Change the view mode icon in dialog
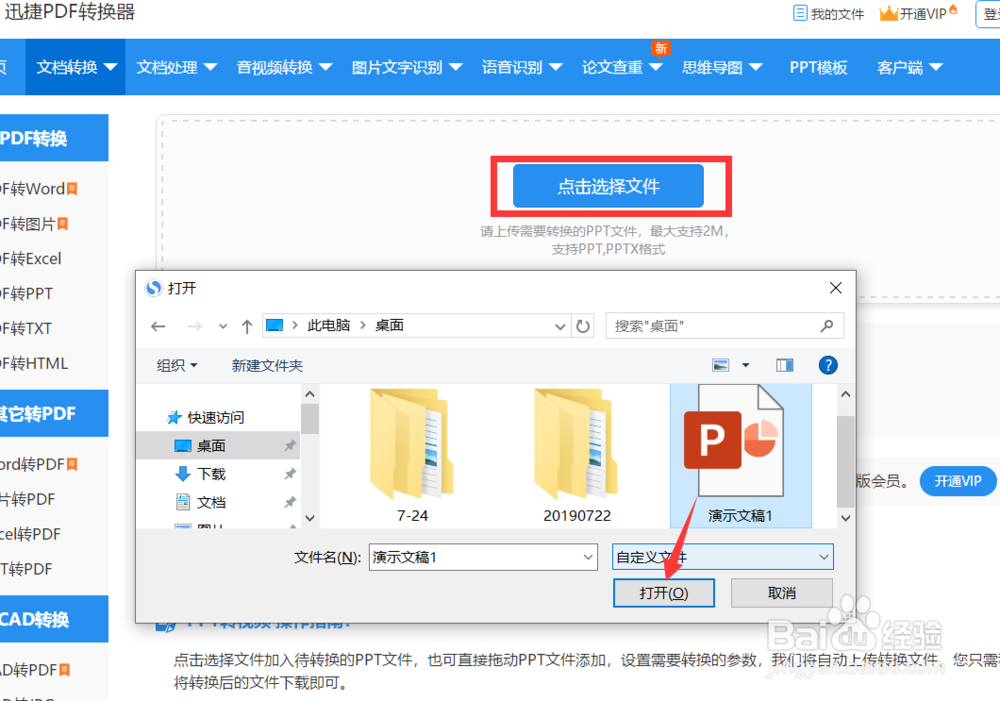 721,365
